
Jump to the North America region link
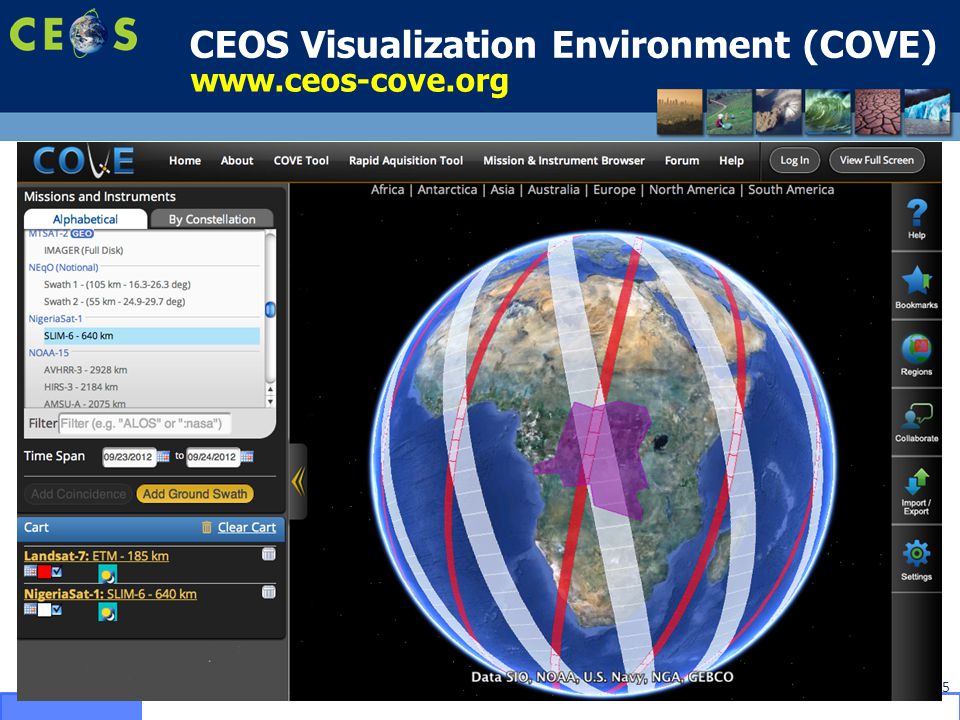[x=692, y=190]
